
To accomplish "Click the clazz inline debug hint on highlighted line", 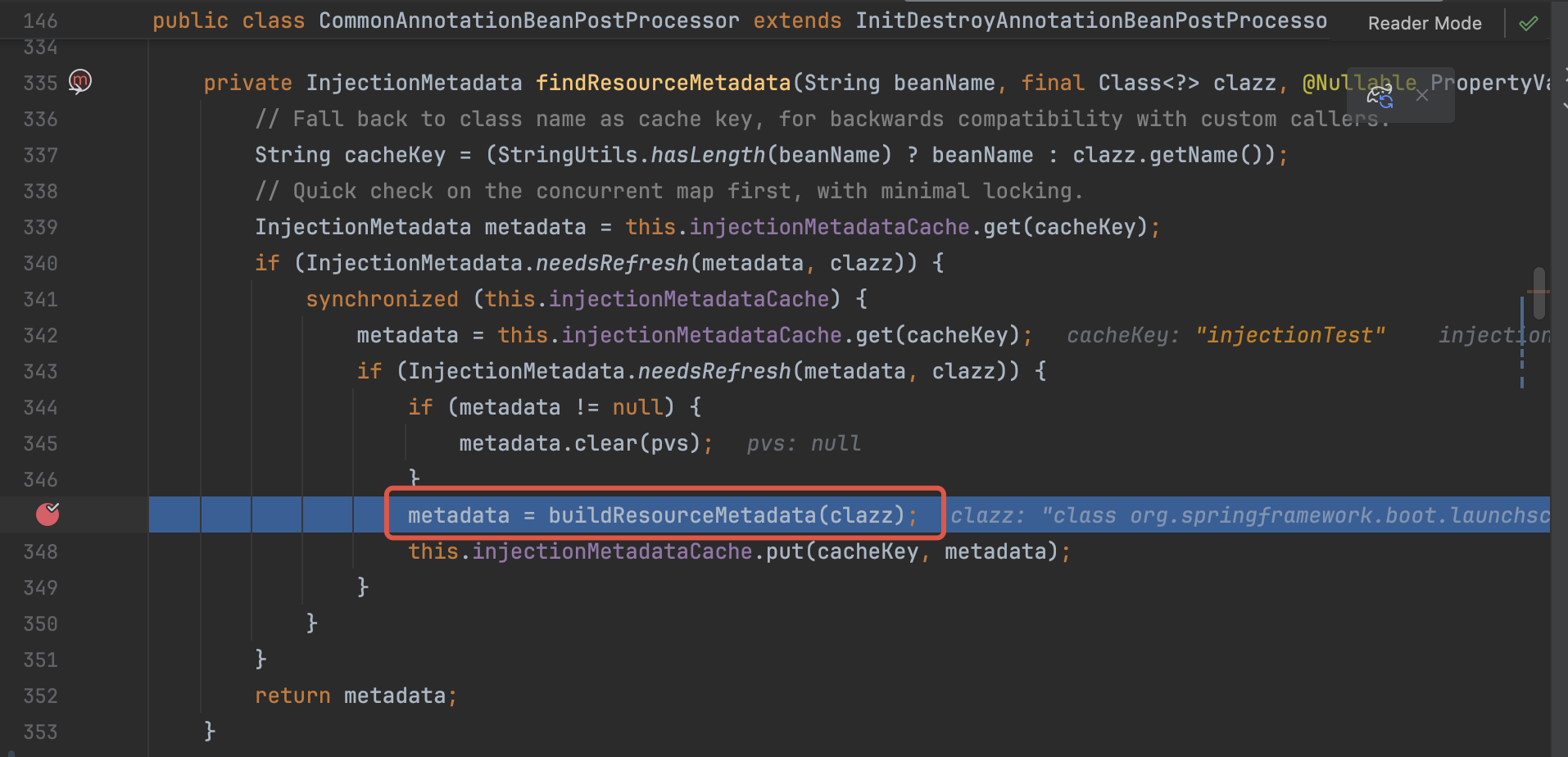I will (1250, 515).
